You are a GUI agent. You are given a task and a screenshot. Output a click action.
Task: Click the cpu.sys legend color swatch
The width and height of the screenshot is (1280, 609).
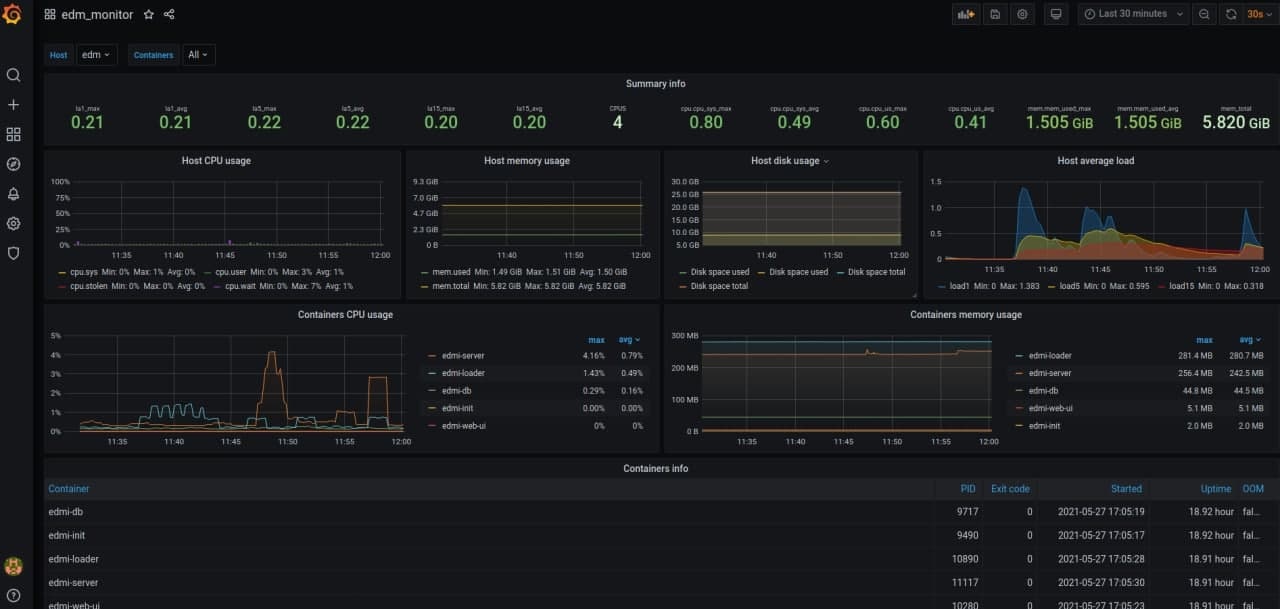(x=62, y=272)
